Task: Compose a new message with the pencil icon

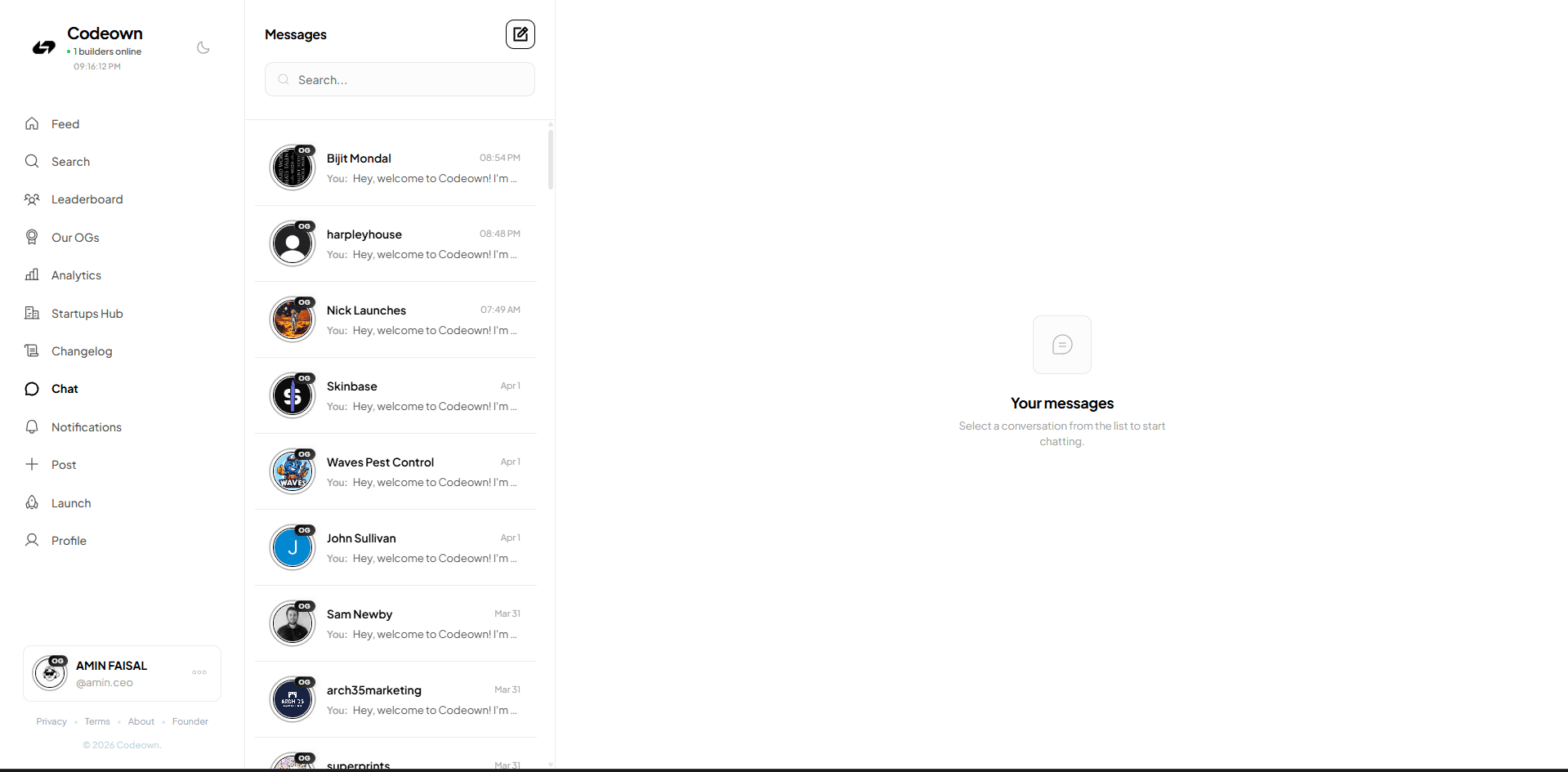Action: click(520, 34)
